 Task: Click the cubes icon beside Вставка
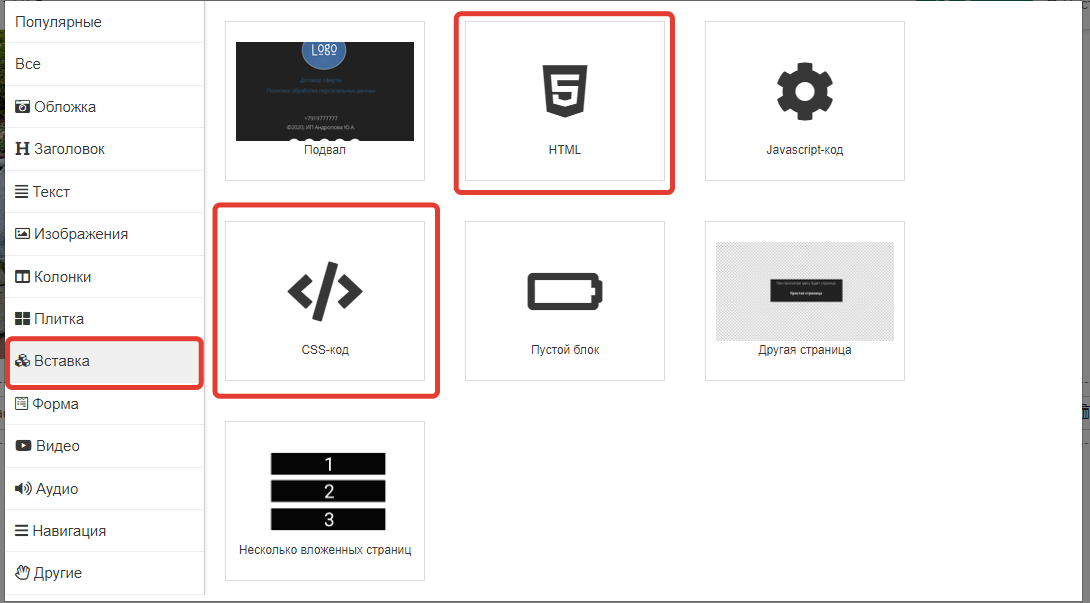coord(22,361)
